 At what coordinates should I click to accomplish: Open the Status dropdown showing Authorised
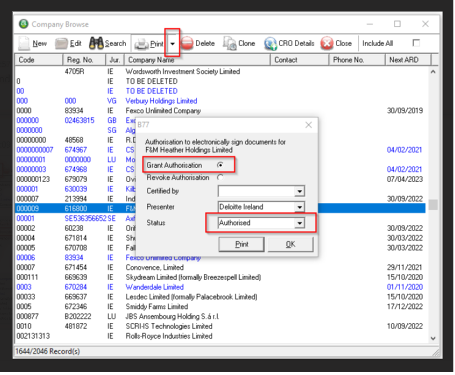(300, 223)
